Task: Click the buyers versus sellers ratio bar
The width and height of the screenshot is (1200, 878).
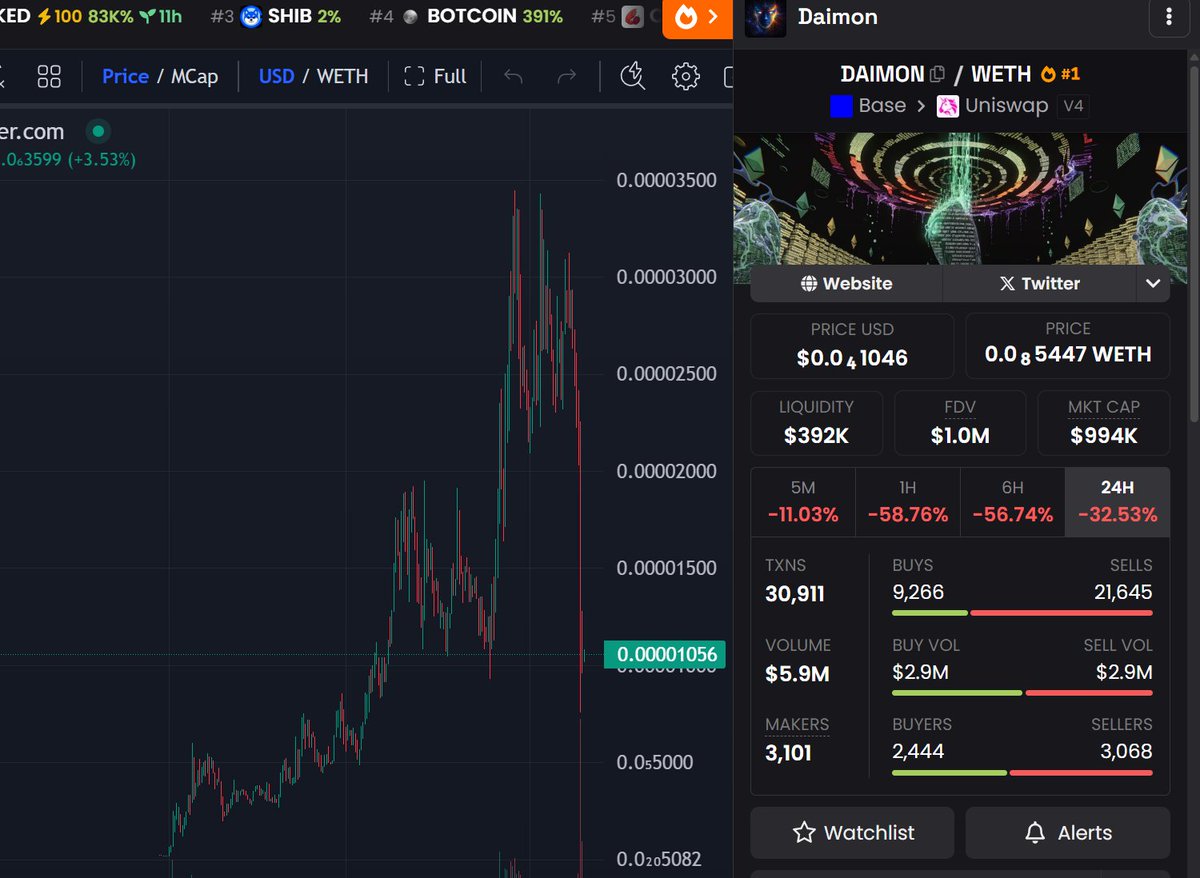Action: [x=1022, y=772]
